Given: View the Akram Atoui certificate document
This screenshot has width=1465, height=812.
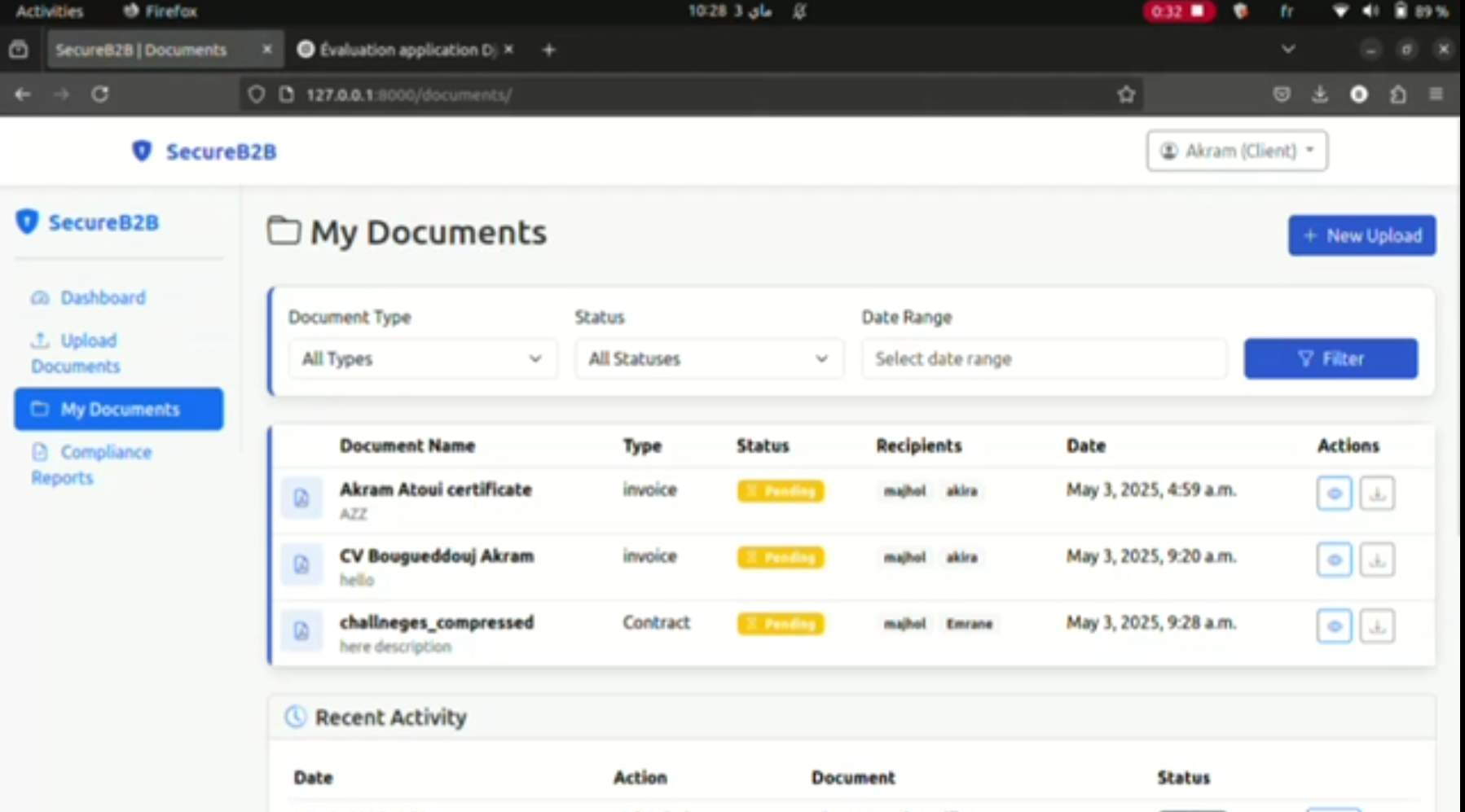Looking at the screenshot, I should (x=1334, y=493).
